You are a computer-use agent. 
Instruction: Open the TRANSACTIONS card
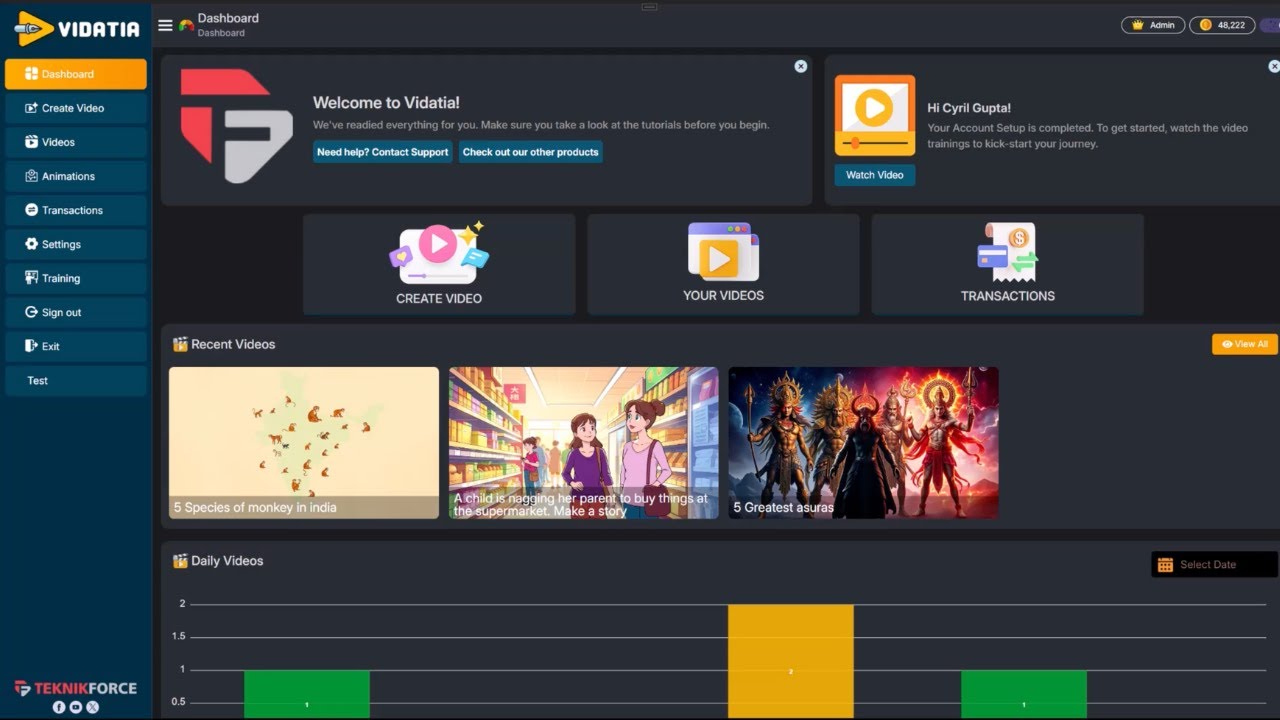pyautogui.click(x=1007, y=264)
